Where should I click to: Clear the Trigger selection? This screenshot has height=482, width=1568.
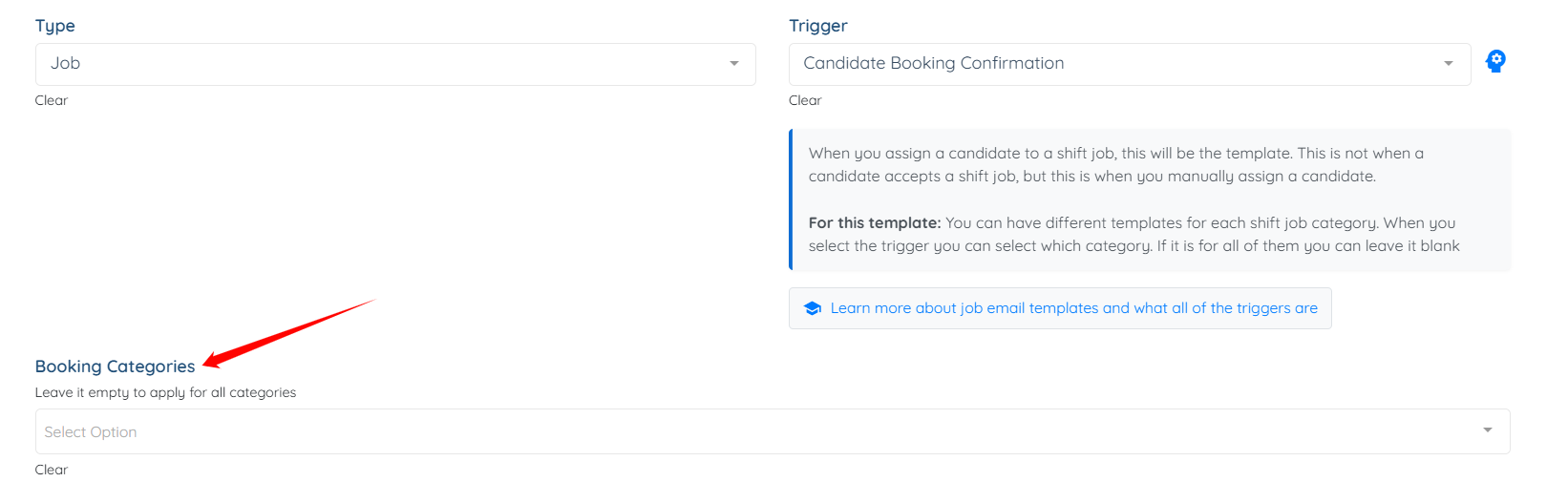pos(805,100)
